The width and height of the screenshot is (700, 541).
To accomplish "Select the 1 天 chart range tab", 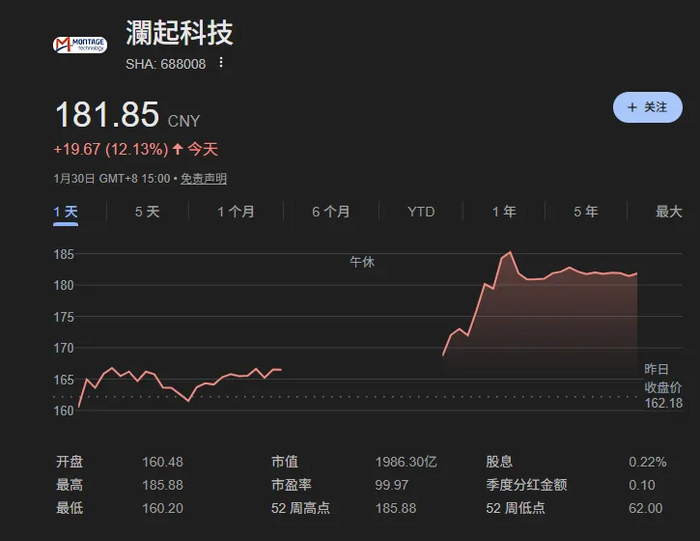I will (66, 212).
